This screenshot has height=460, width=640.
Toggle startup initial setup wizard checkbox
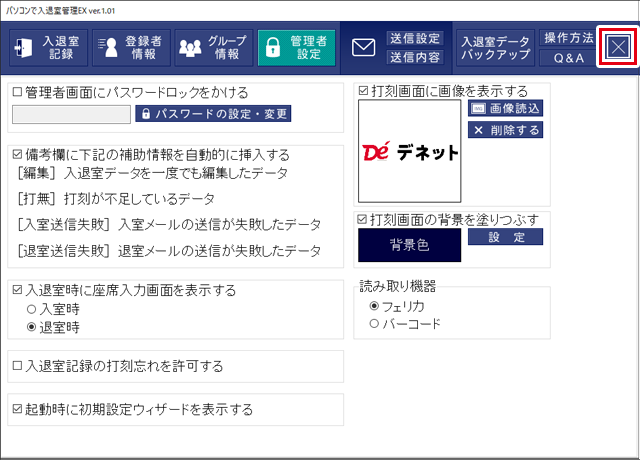coord(18,409)
